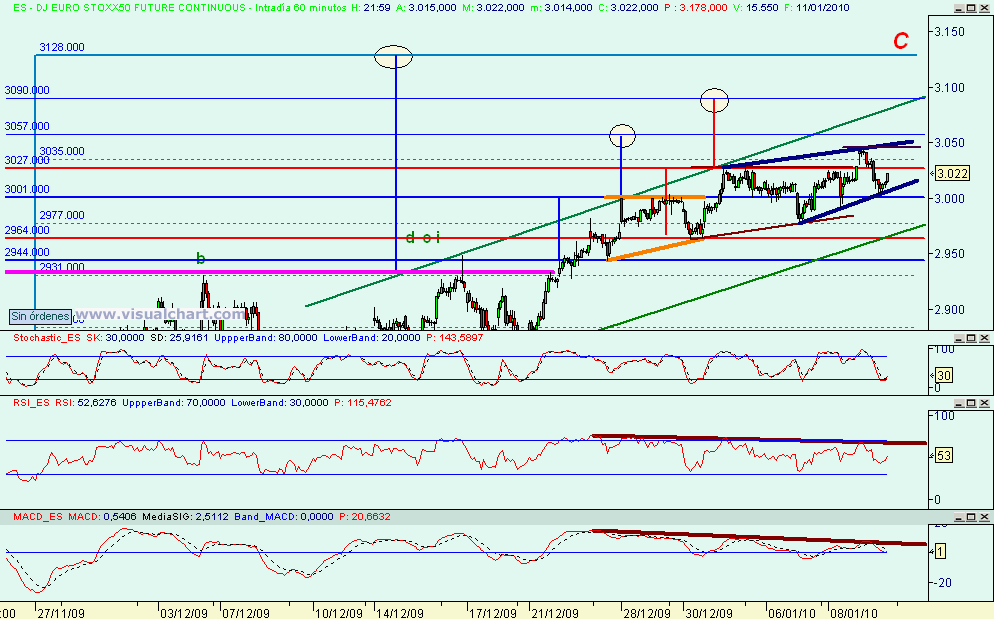This screenshot has height=619, width=994.
Task: Maximize the MACD_ES indicator panel
Action: pos(970,517)
